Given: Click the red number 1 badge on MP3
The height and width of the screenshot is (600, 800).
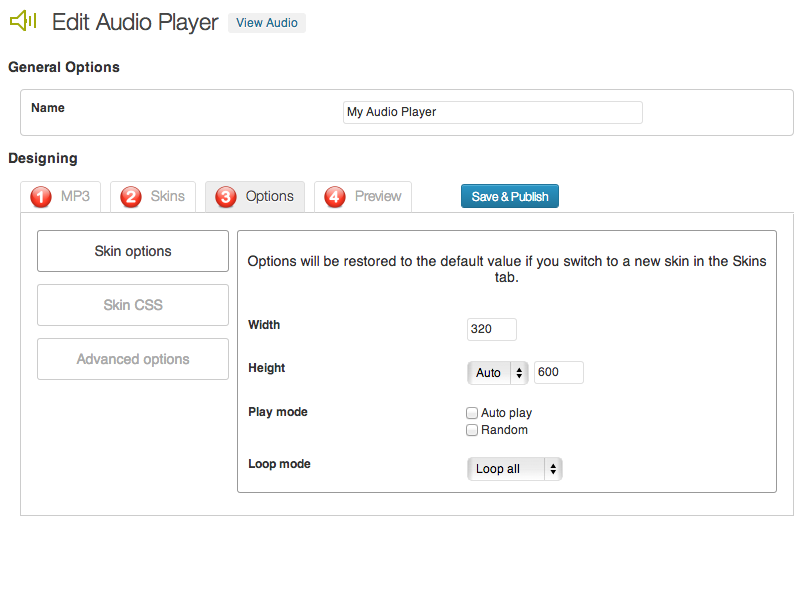Looking at the screenshot, I should coord(41,197).
